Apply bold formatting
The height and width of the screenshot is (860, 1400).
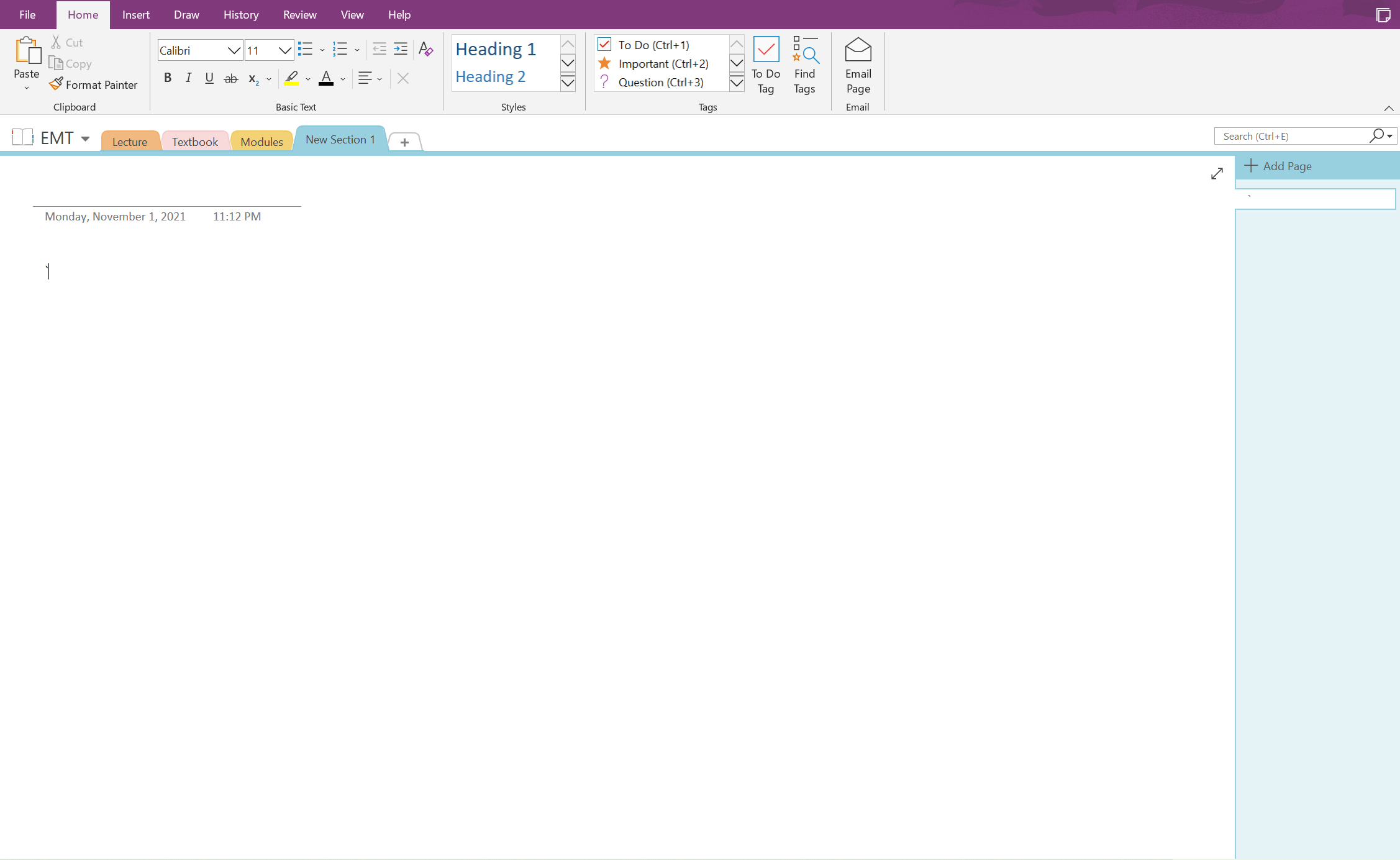(x=167, y=78)
